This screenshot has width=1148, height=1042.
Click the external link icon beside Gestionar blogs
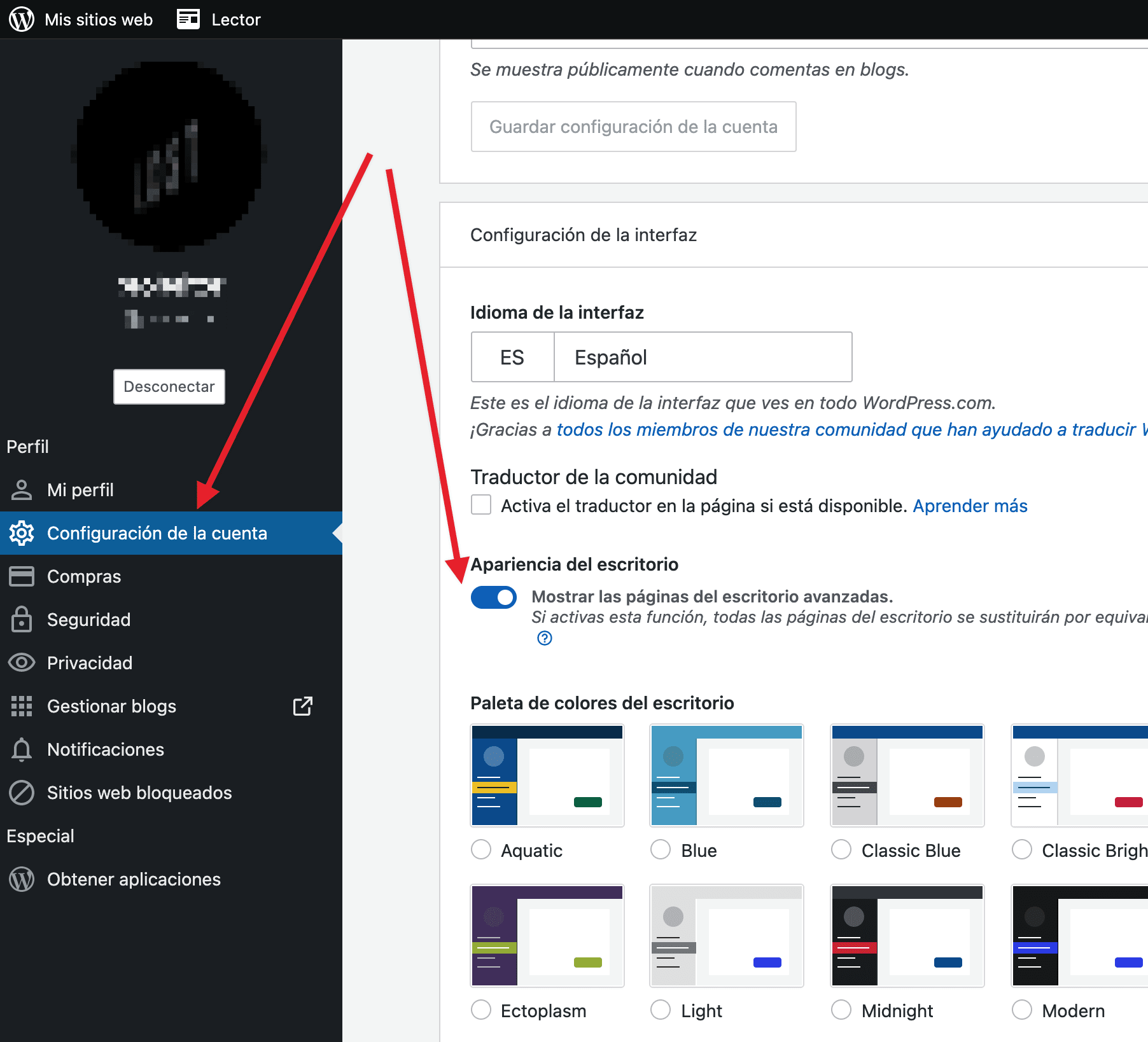point(302,706)
